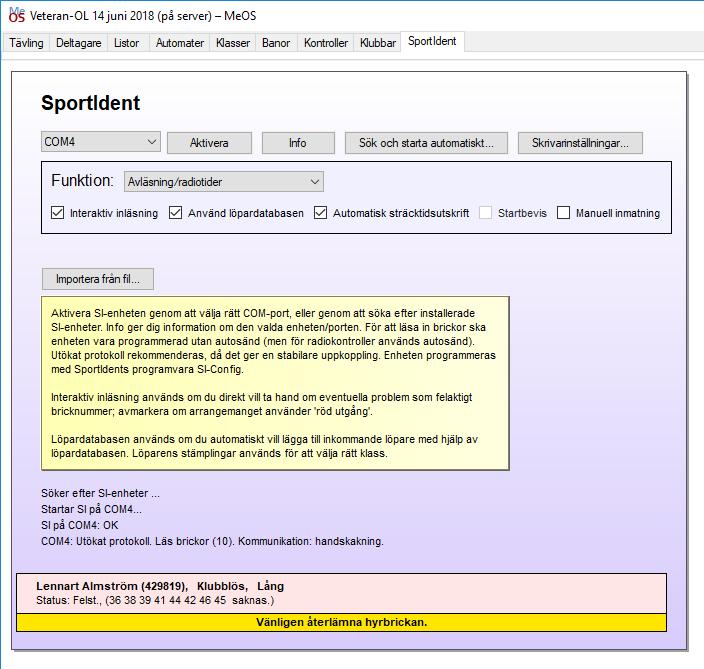Screen dimensions: 704x669
Task: Expand the COM4 port dropdown
Action: [101, 142]
